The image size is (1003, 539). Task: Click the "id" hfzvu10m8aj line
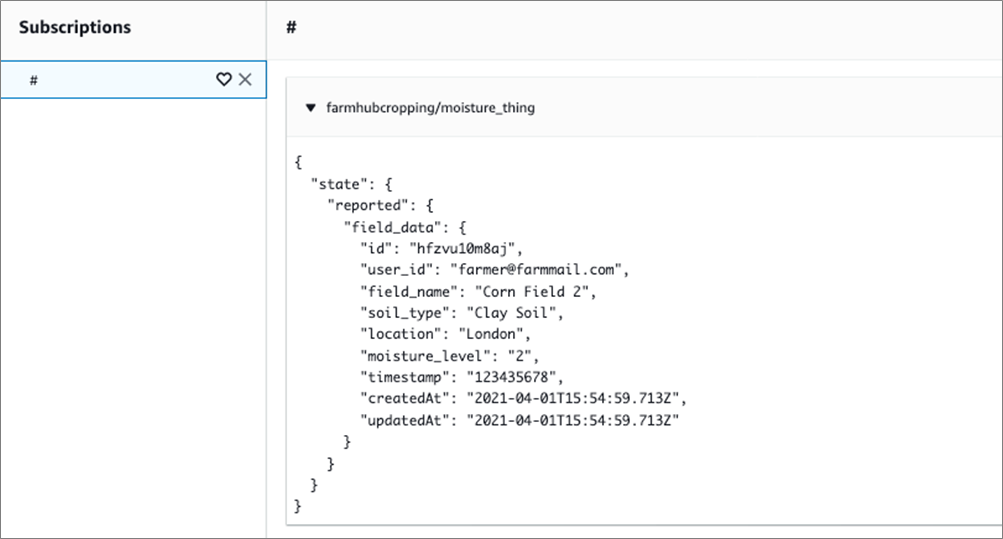point(441,248)
